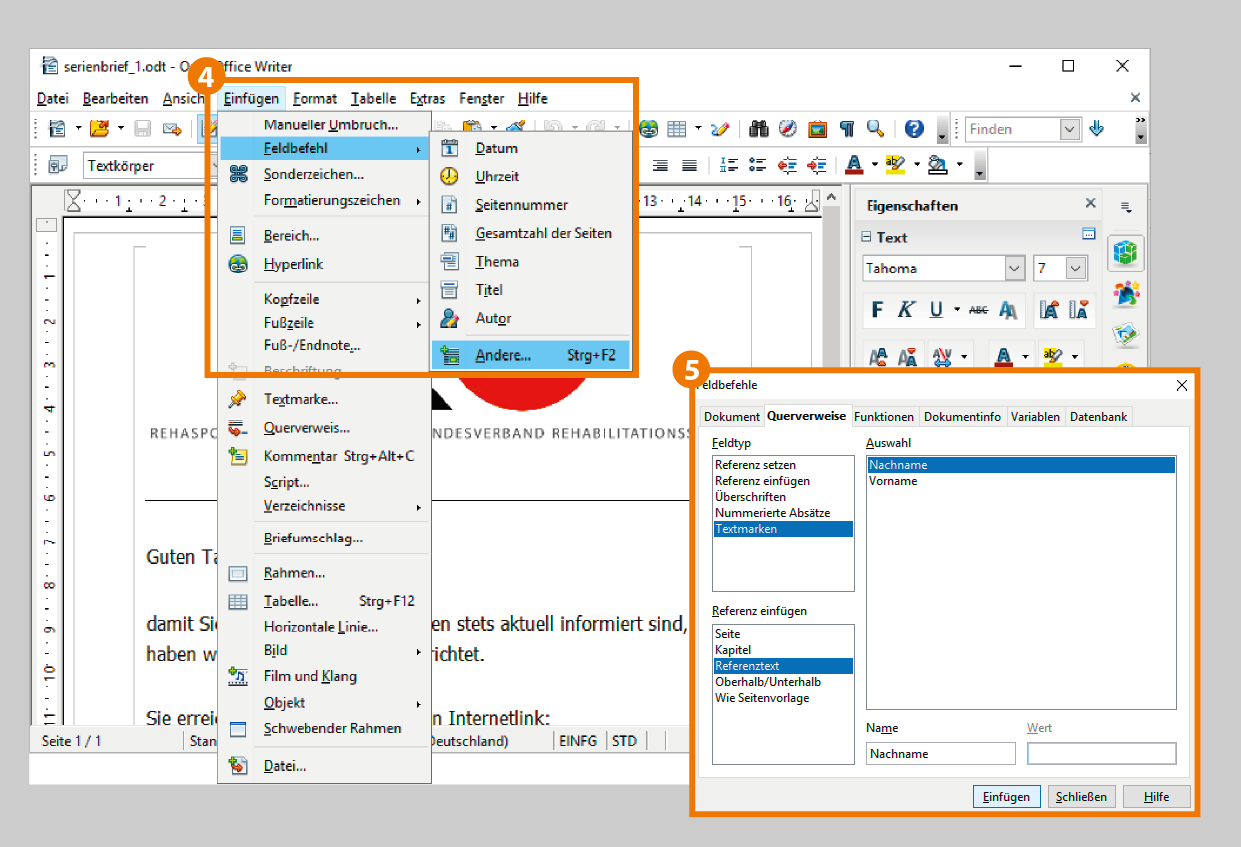Click the Schließen button

click(1081, 797)
